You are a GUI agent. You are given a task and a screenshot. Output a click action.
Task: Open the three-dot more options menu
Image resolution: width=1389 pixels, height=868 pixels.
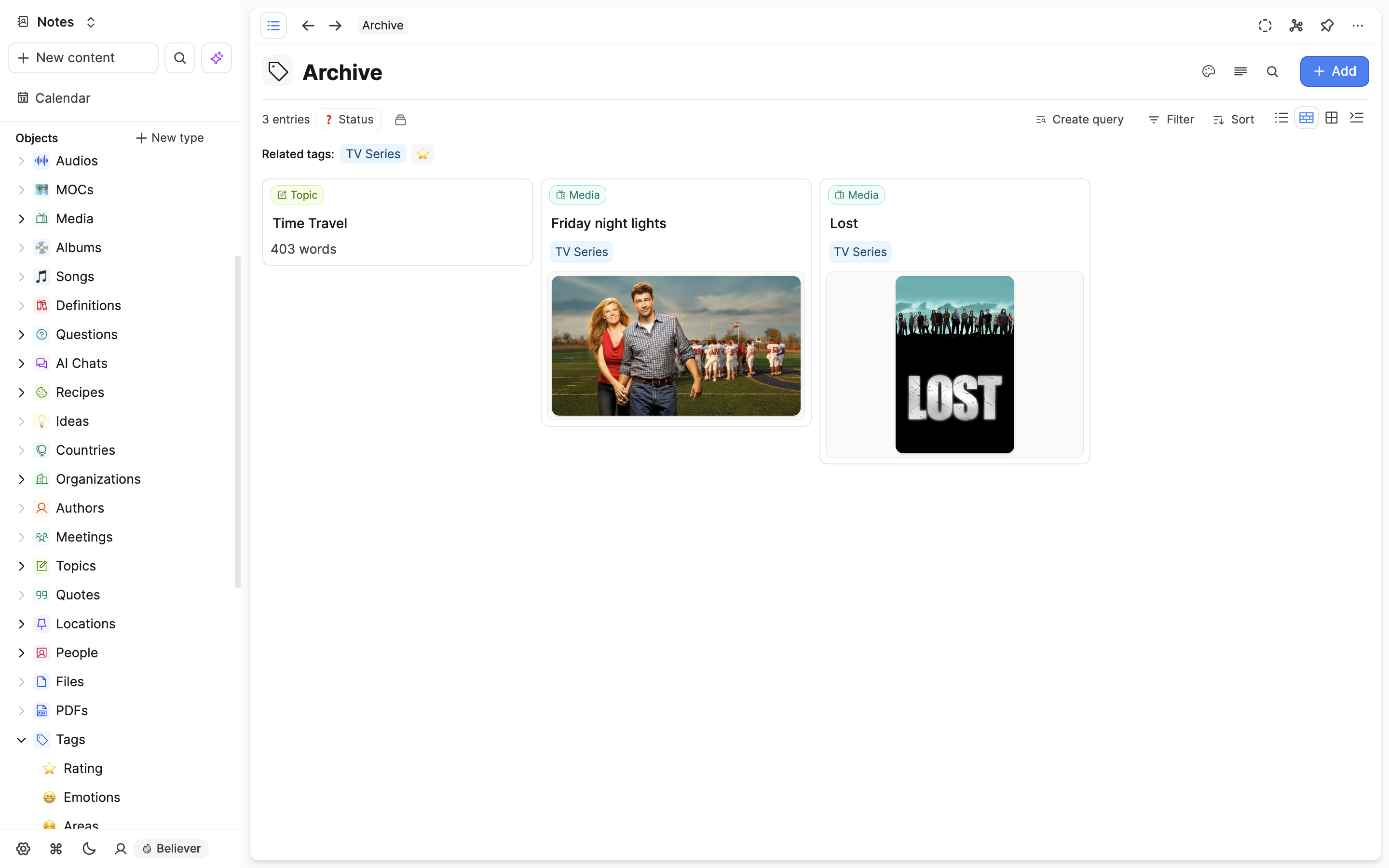pyautogui.click(x=1358, y=25)
